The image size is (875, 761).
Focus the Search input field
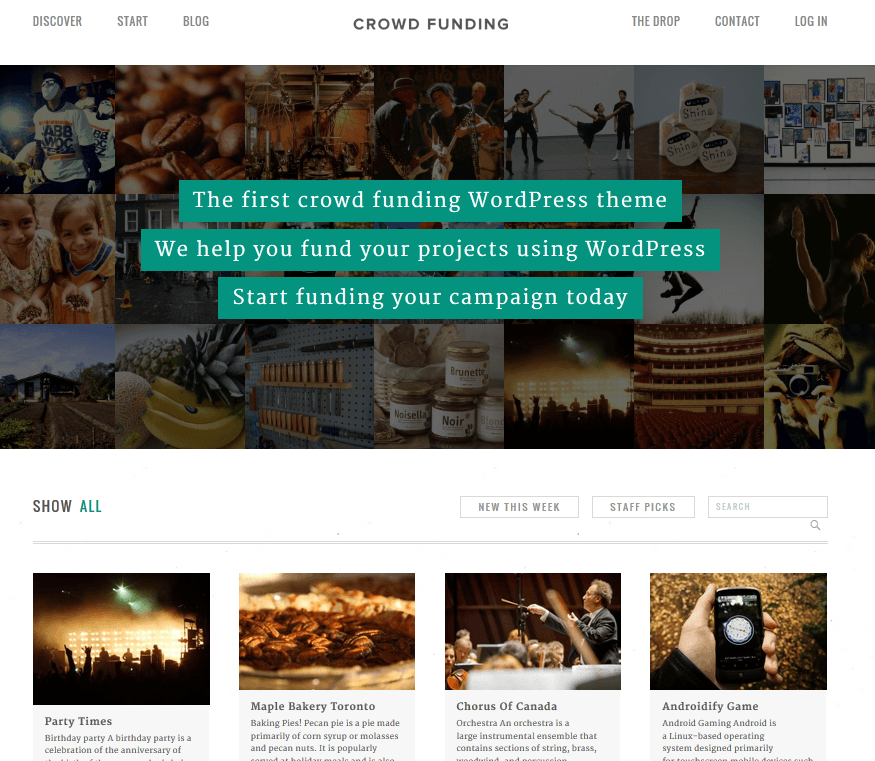tap(767, 507)
